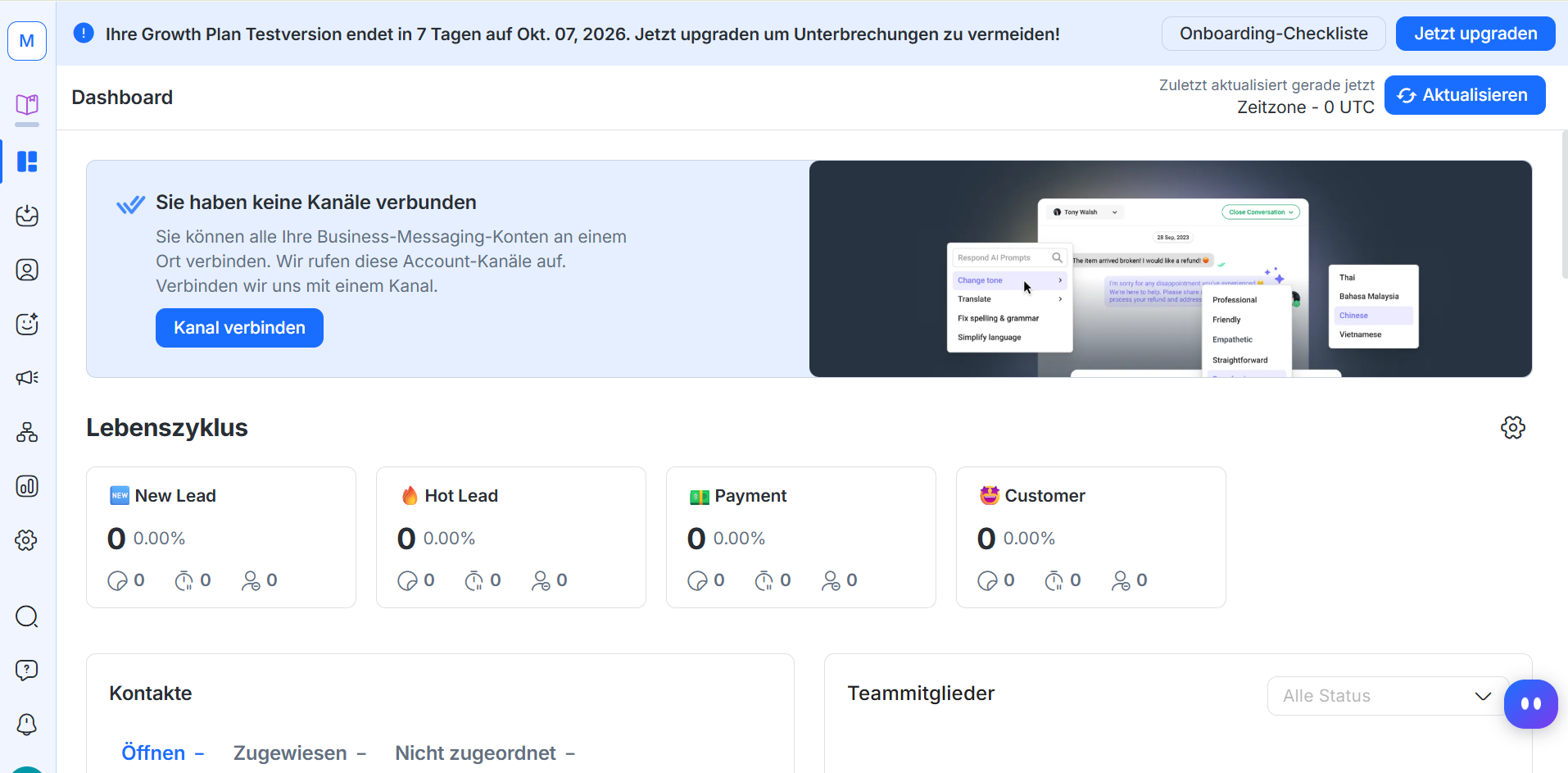Click Kanal verbinden button
The image size is (1568, 773).
pos(239,328)
